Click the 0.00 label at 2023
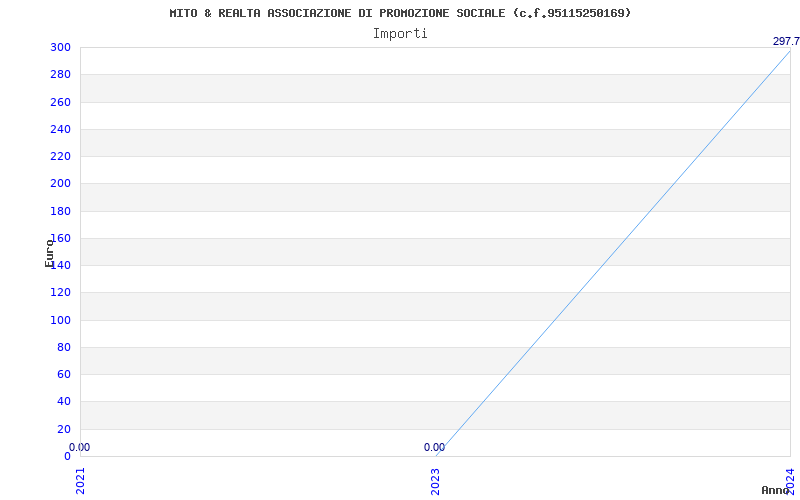 pyautogui.click(x=434, y=447)
